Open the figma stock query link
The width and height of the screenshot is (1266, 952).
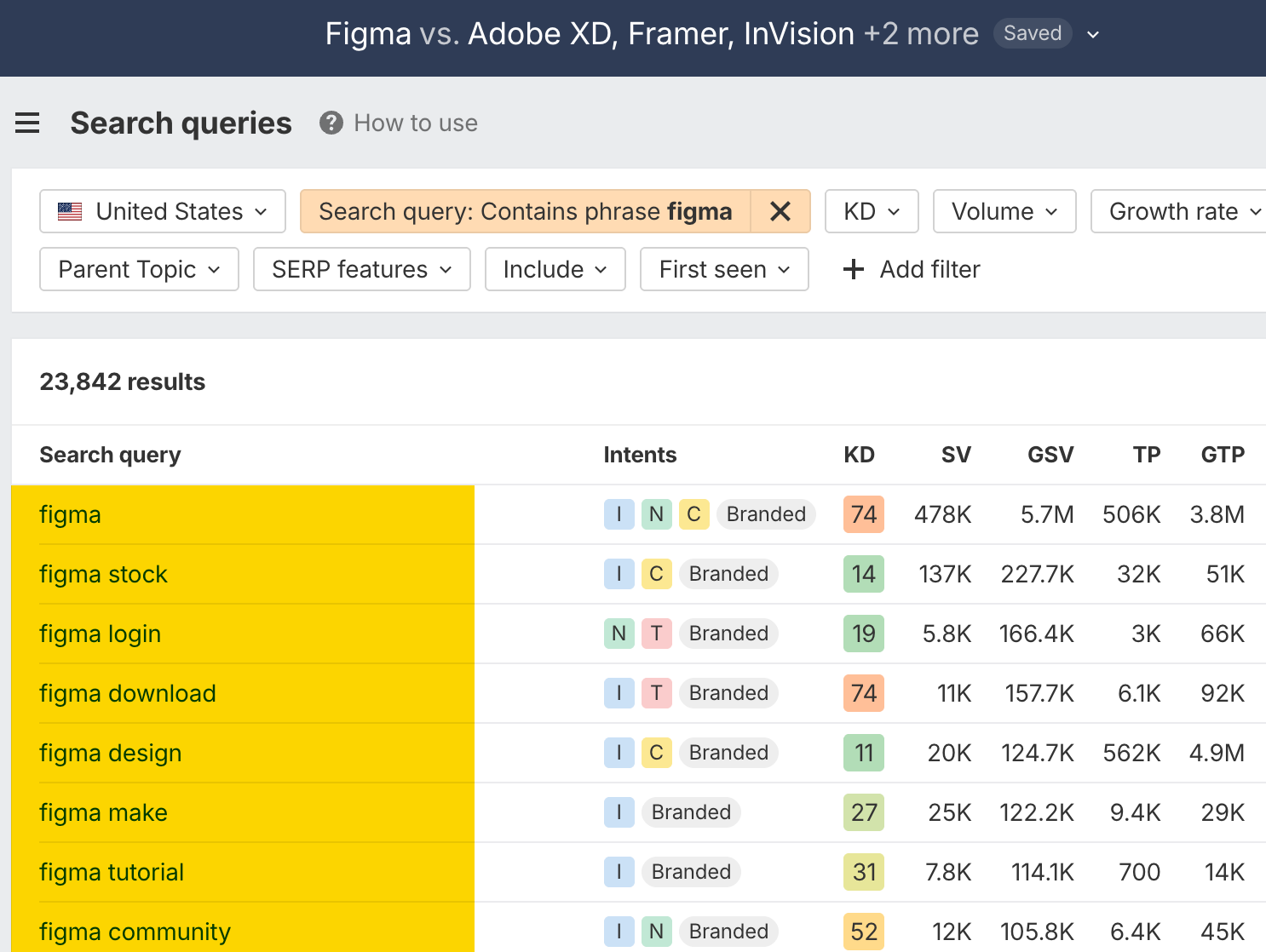click(103, 574)
